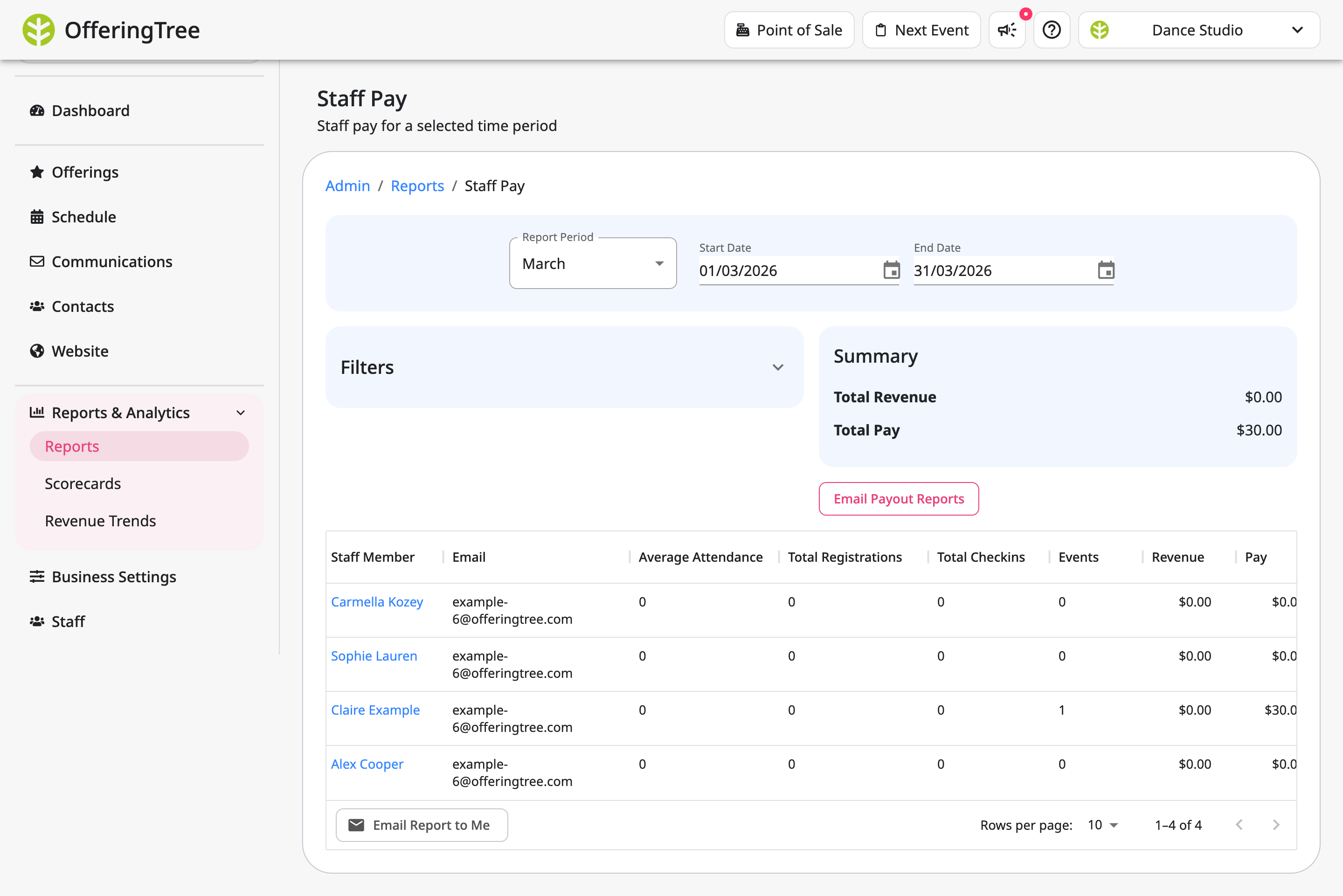Viewport: 1343px width, 896px height.
Task: Sort by Revenue column header
Action: (x=1177, y=557)
